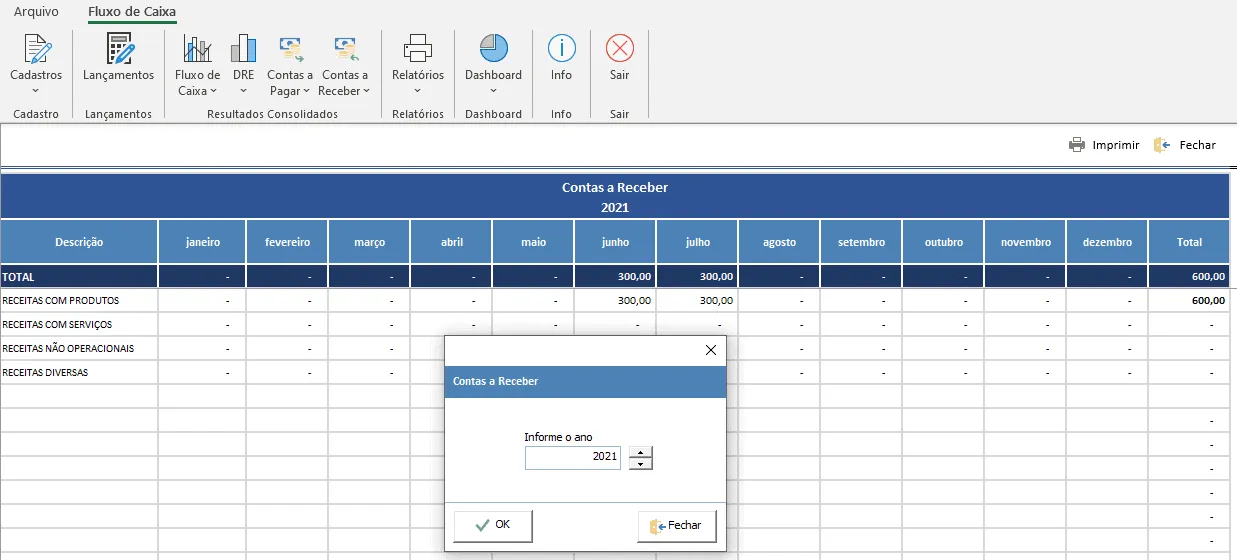This screenshot has height=560, width=1237.
Task: Select the TOTAL row label
Action: (19, 277)
